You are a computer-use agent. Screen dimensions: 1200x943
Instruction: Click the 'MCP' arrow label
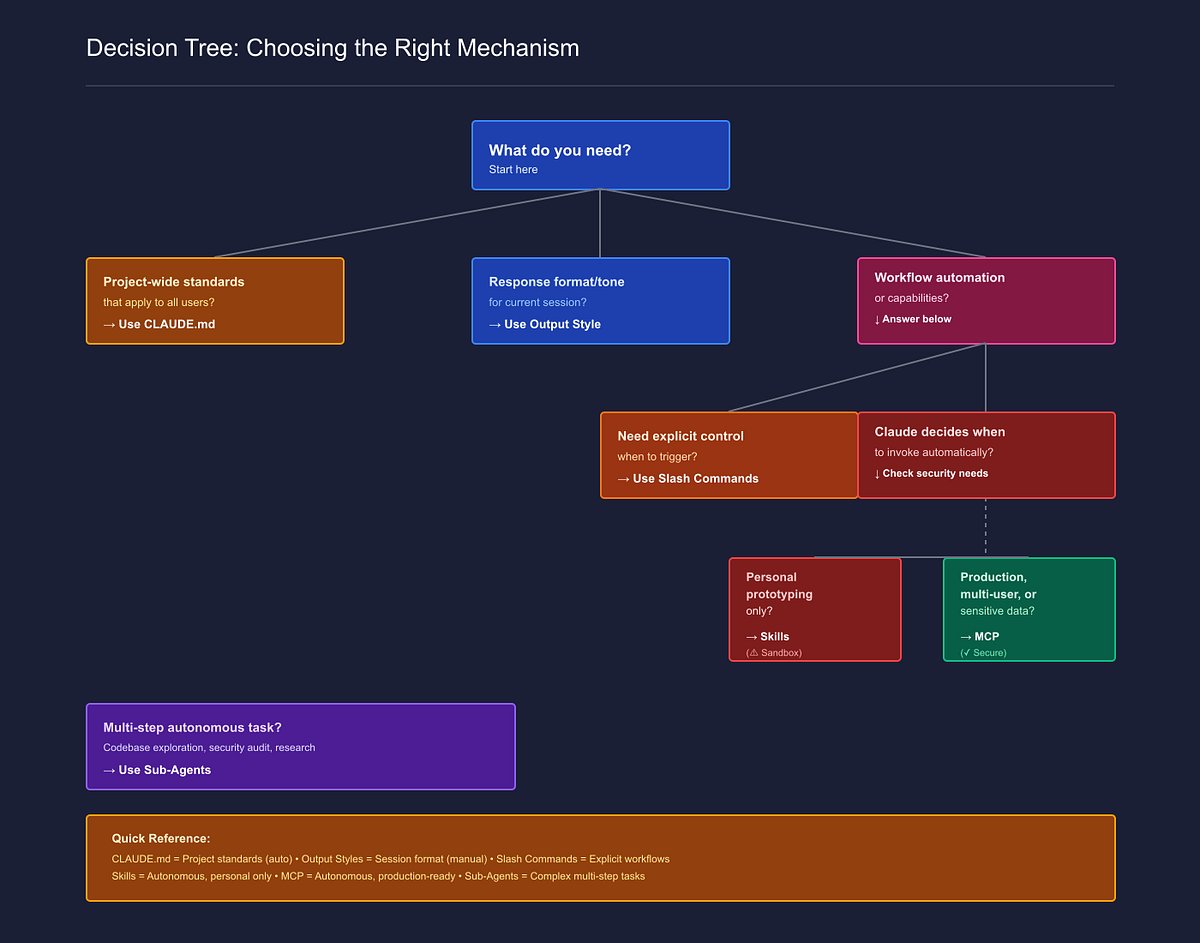980,636
